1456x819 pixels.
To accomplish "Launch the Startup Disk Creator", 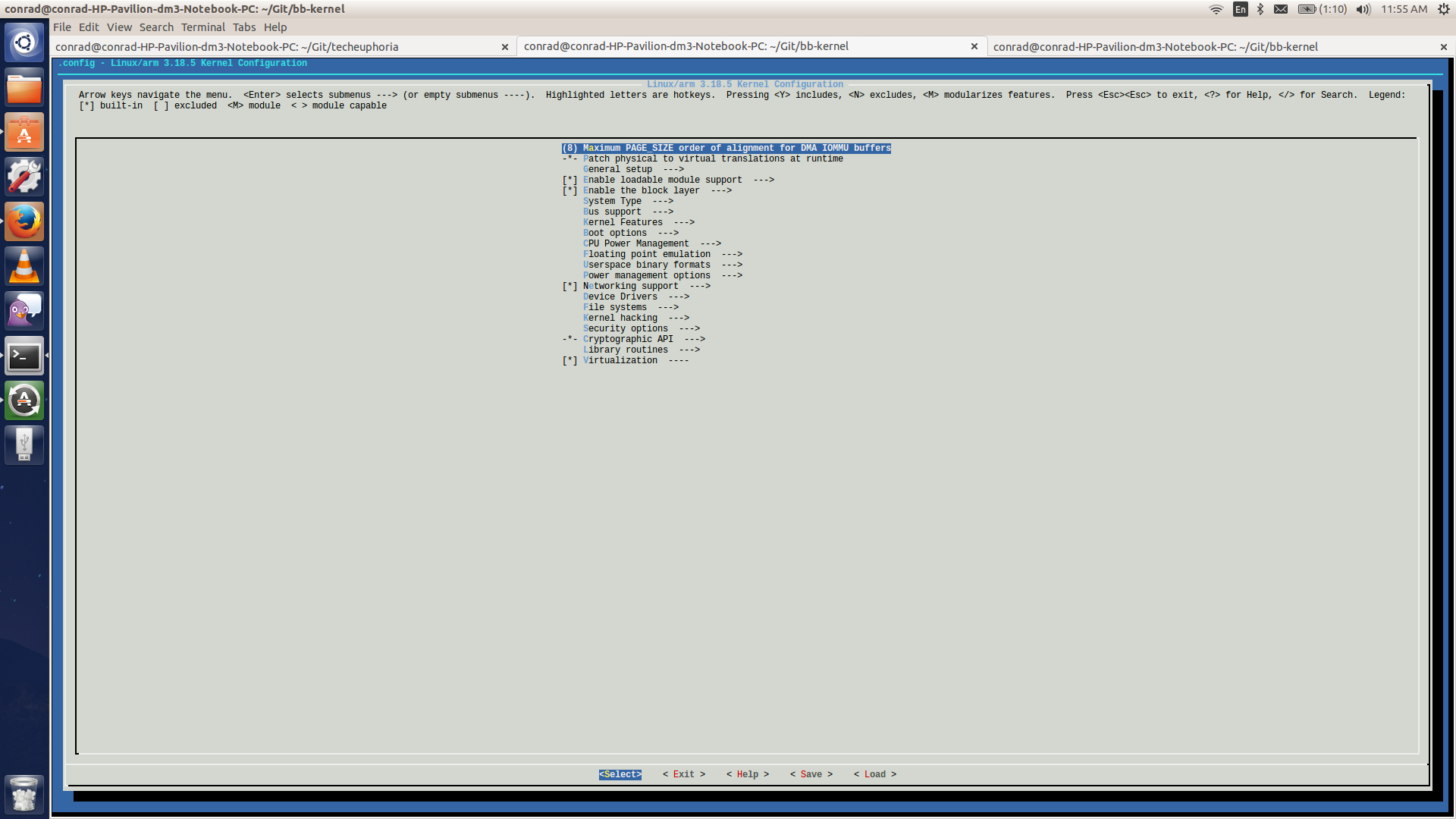I will tap(24, 444).
